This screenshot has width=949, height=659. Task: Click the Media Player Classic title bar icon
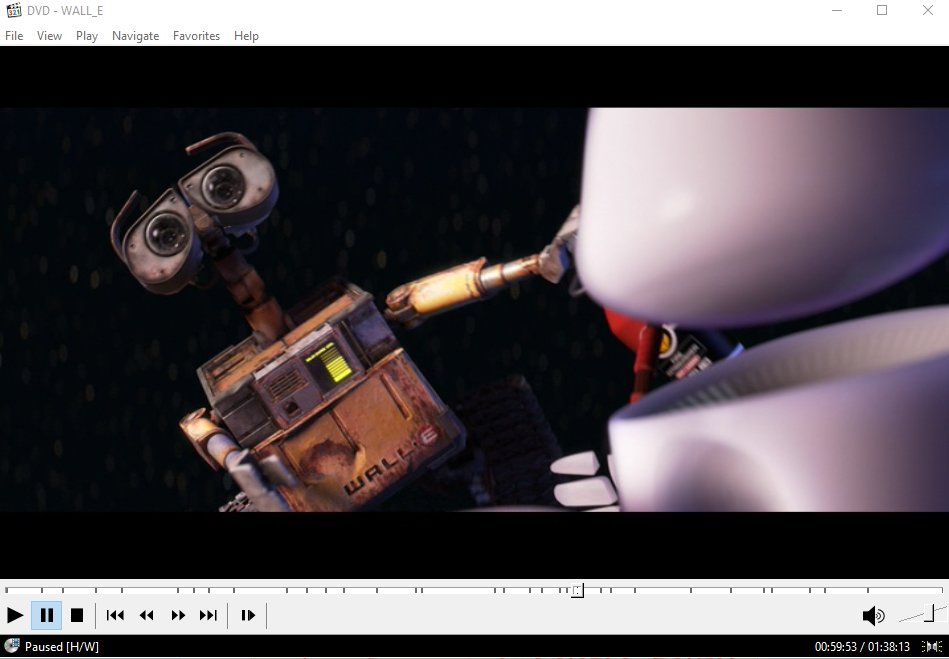tap(13, 11)
